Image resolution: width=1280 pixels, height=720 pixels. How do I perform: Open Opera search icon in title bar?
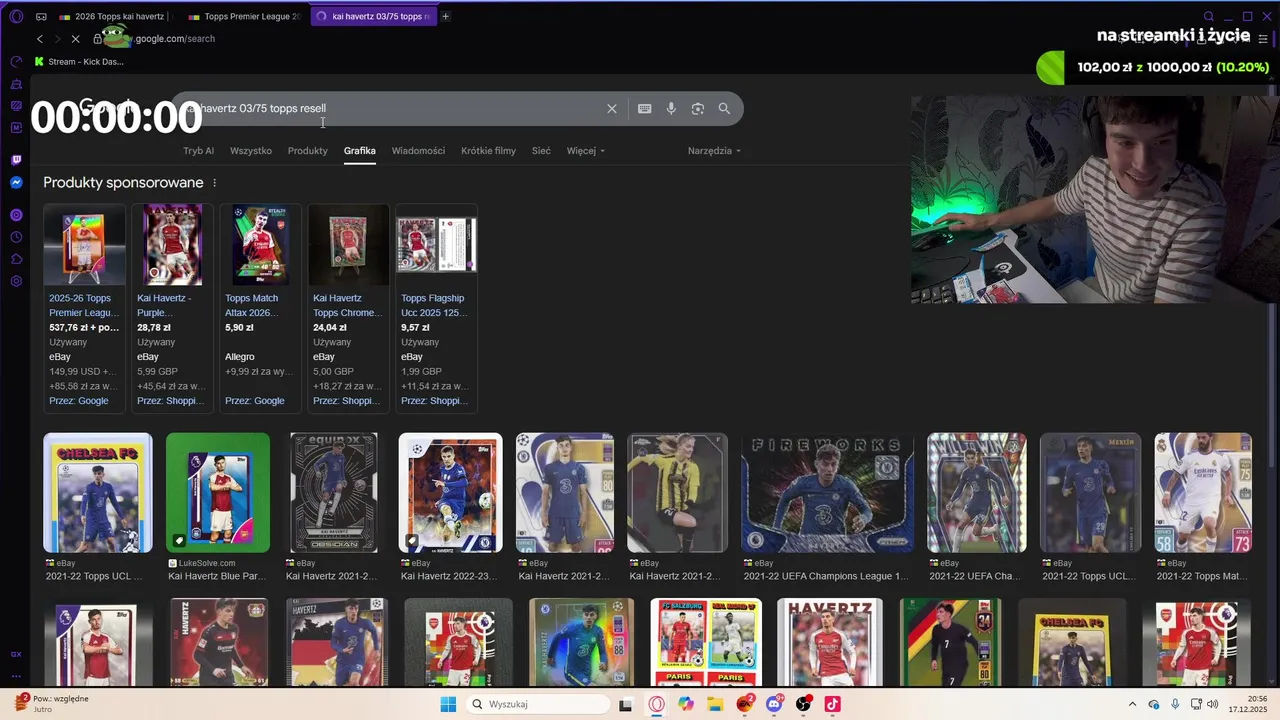(1208, 16)
